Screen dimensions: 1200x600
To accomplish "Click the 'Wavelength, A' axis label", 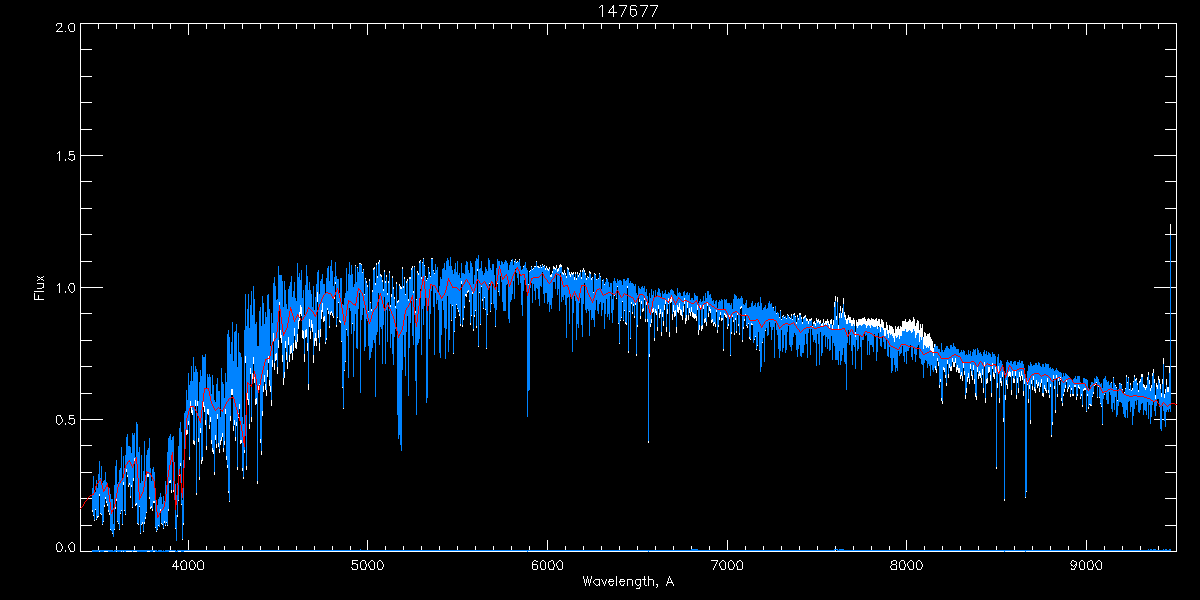I will [627, 582].
